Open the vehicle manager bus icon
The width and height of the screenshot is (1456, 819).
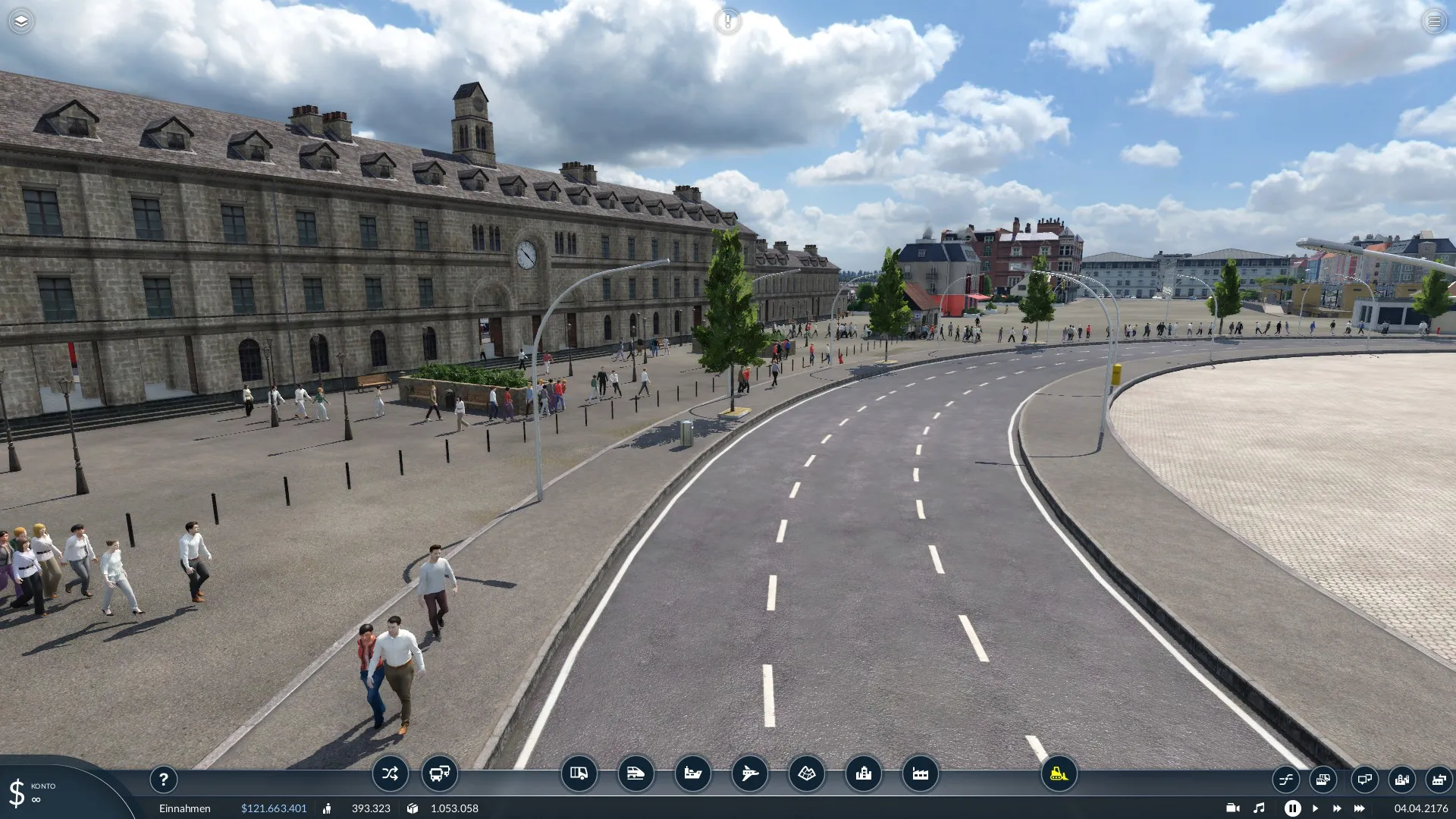pyautogui.click(x=439, y=773)
